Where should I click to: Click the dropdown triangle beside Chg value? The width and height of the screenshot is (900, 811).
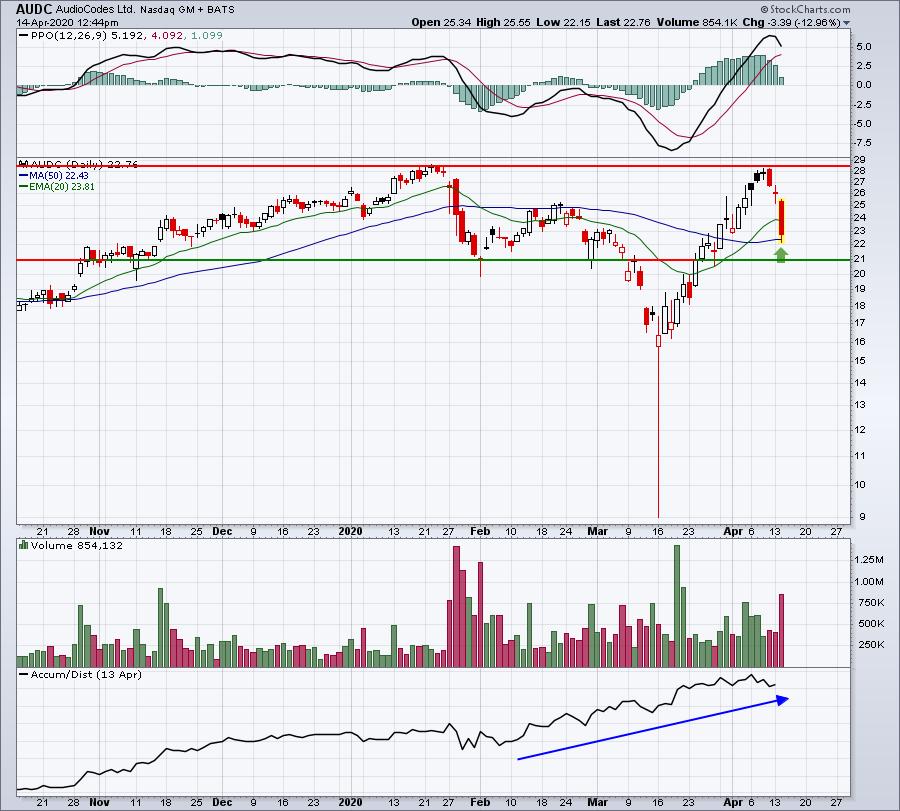pyautogui.click(x=846, y=23)
